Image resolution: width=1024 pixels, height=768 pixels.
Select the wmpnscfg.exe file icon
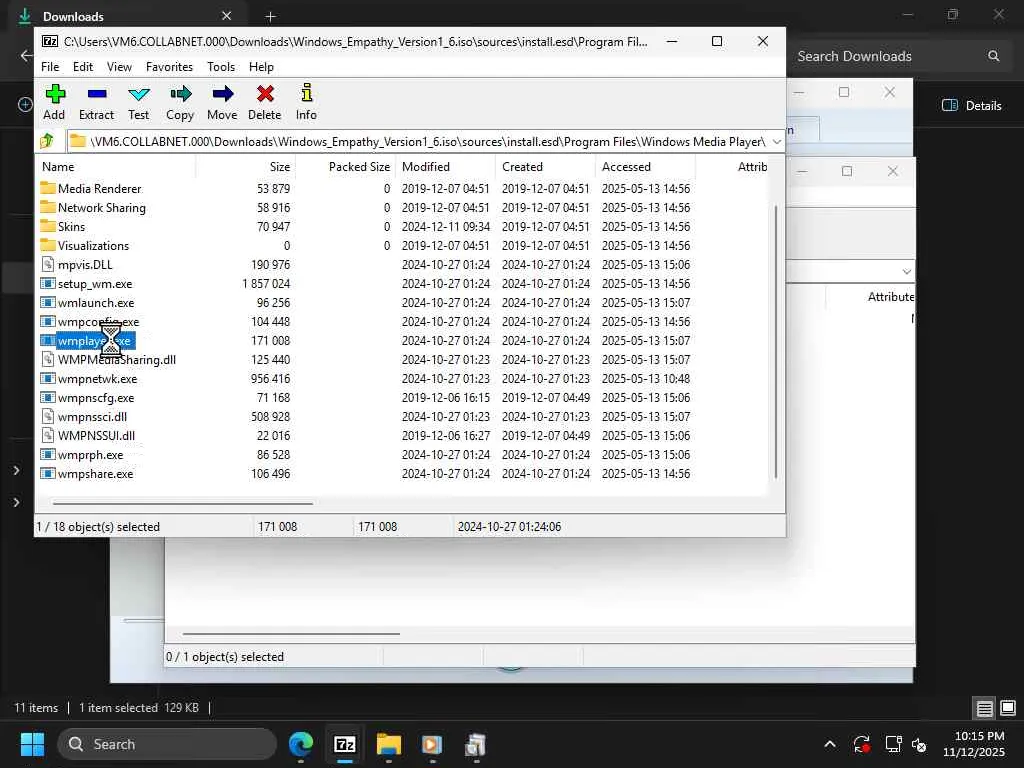click(x=48, y=397)
